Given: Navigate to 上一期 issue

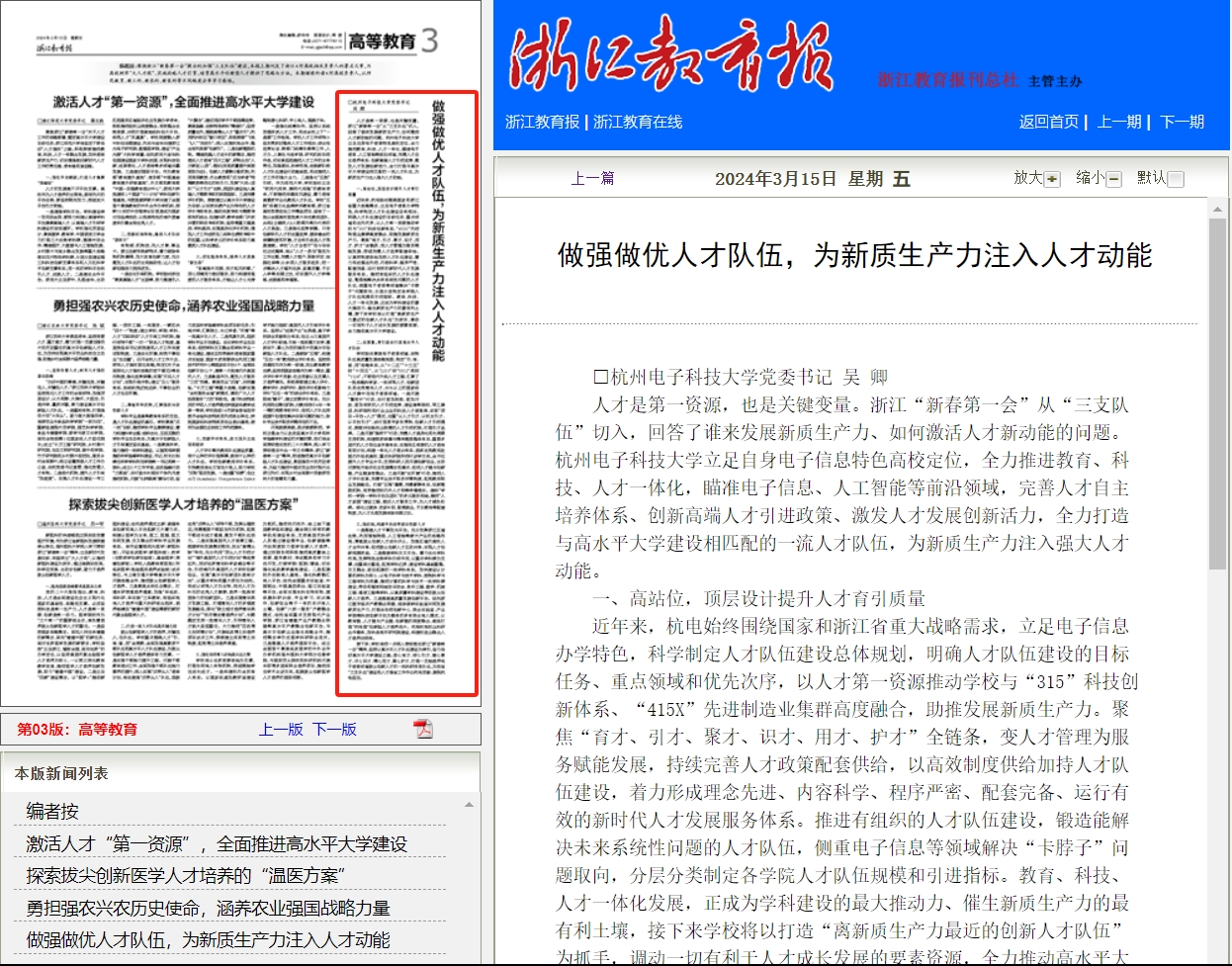Looking at the screenshot, I should click(1119, 122).
